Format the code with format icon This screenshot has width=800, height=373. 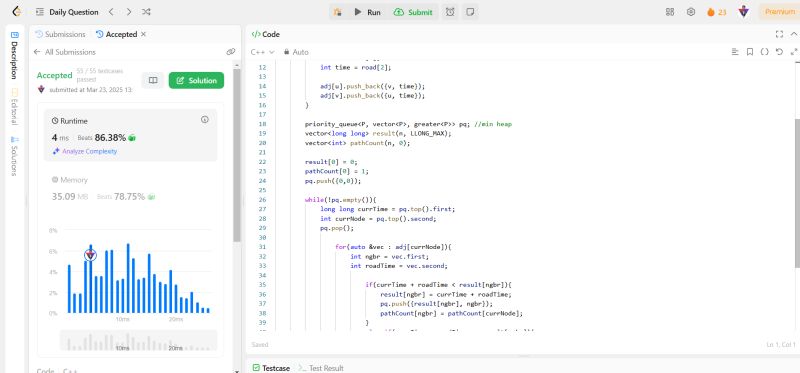[735, 52]
